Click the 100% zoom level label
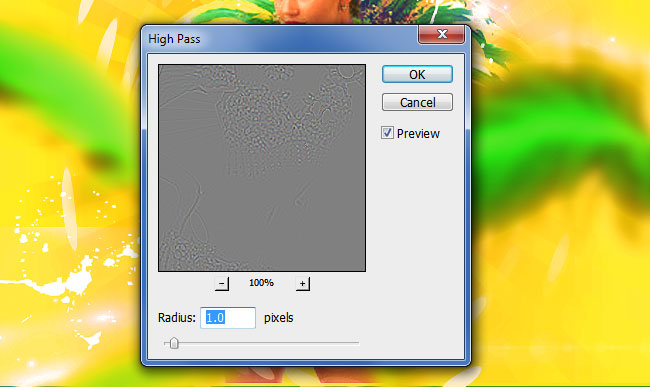 (x=261, y=283)
